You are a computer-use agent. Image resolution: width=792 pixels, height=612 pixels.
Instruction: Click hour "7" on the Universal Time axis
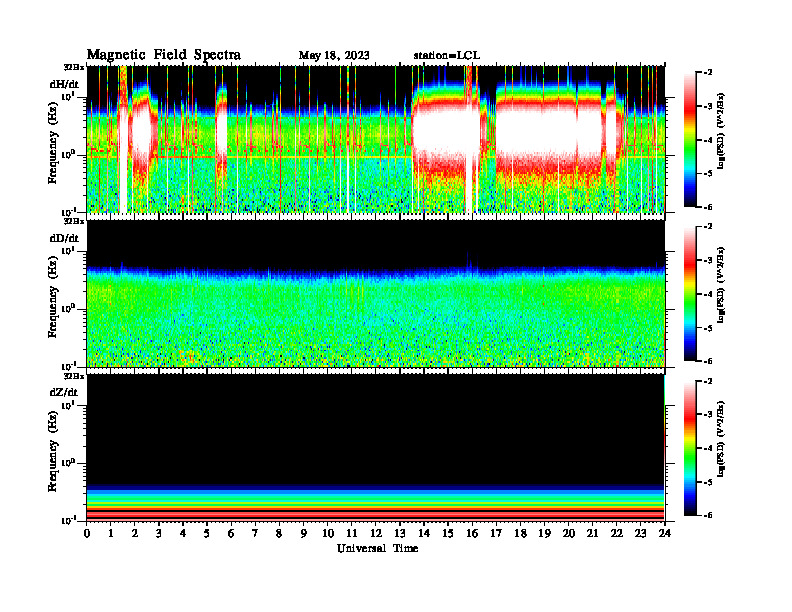tap(256, 533)
